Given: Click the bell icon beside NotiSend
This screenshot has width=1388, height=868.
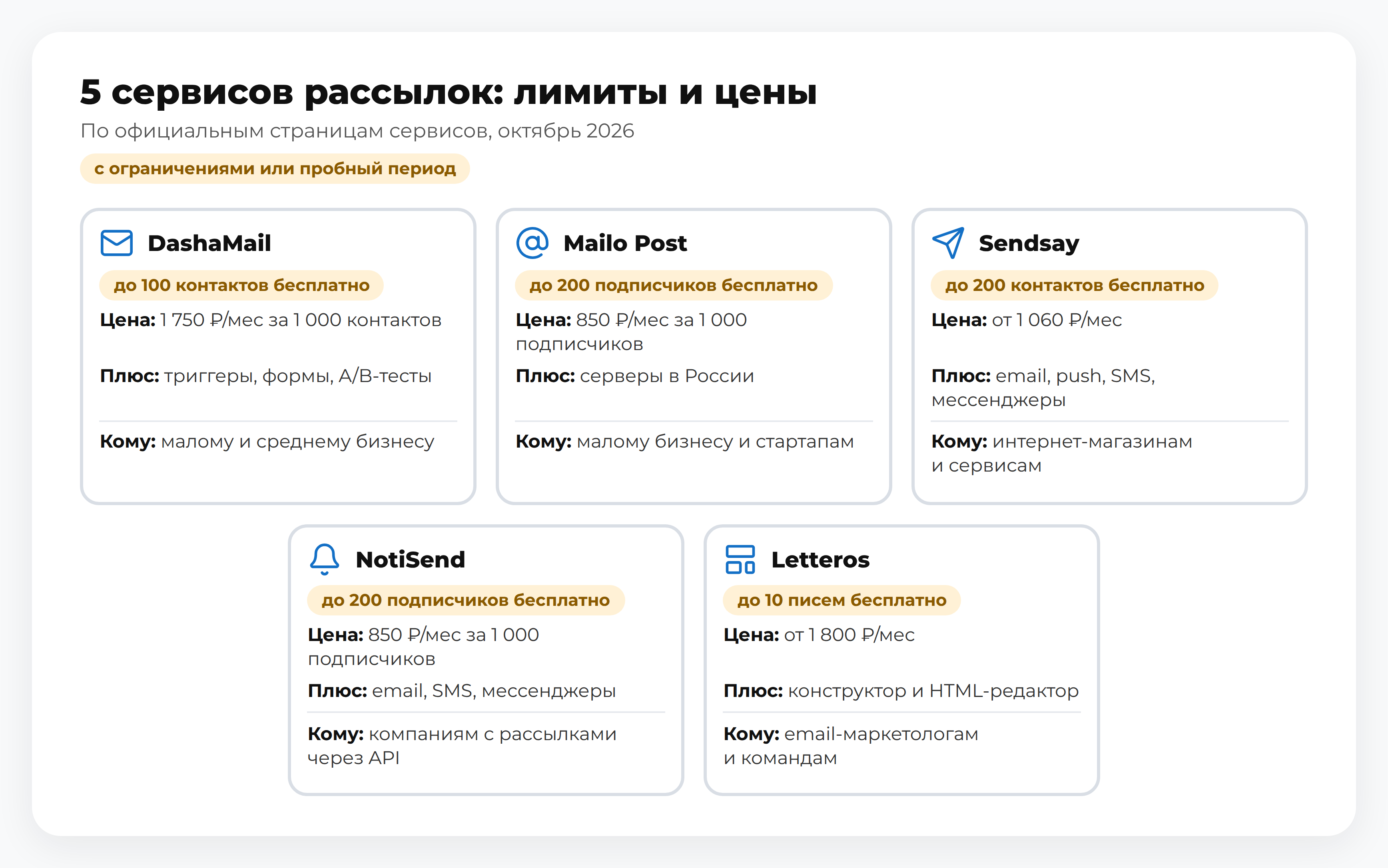Looking at the screenshot, I should pos(325,559).
